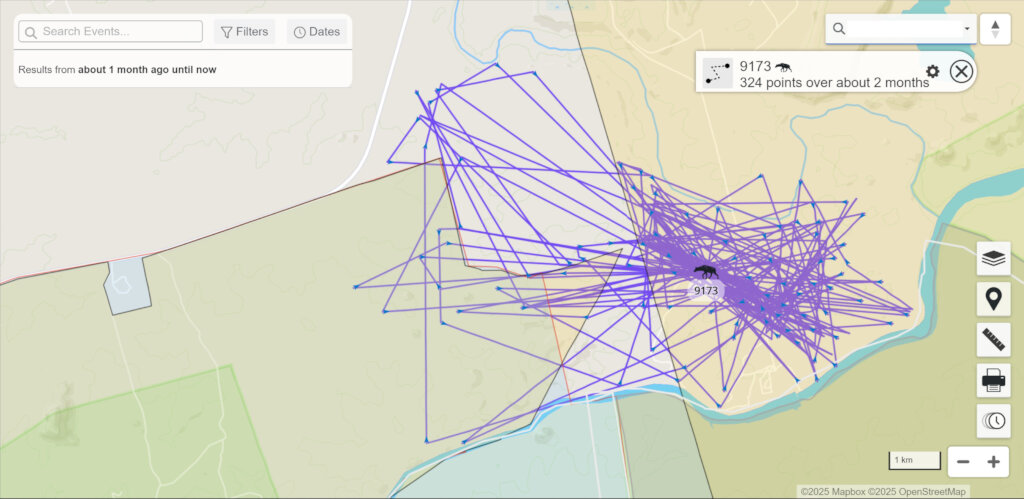
Task: Click the 9173 subject label on map
Action: coord(706,291)
